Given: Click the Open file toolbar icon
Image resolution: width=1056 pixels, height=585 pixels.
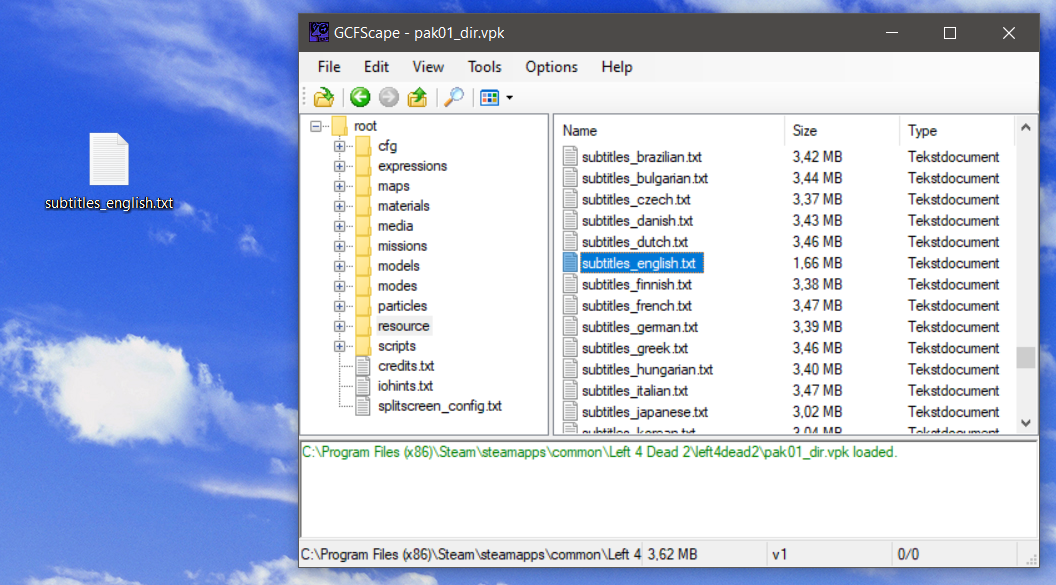Looking at the screenshot, I should 324,98.
